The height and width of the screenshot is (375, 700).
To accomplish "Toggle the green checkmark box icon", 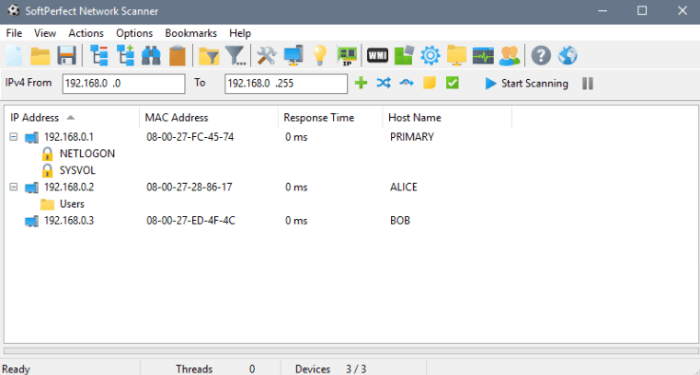I will [x=452, y=83].
